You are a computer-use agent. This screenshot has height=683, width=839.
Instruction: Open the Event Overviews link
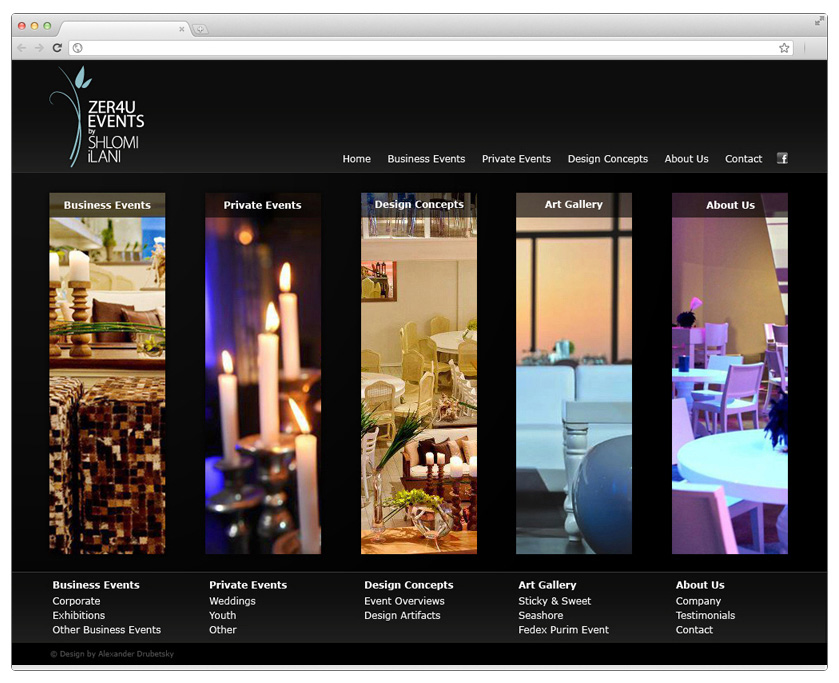coord(404,600)
